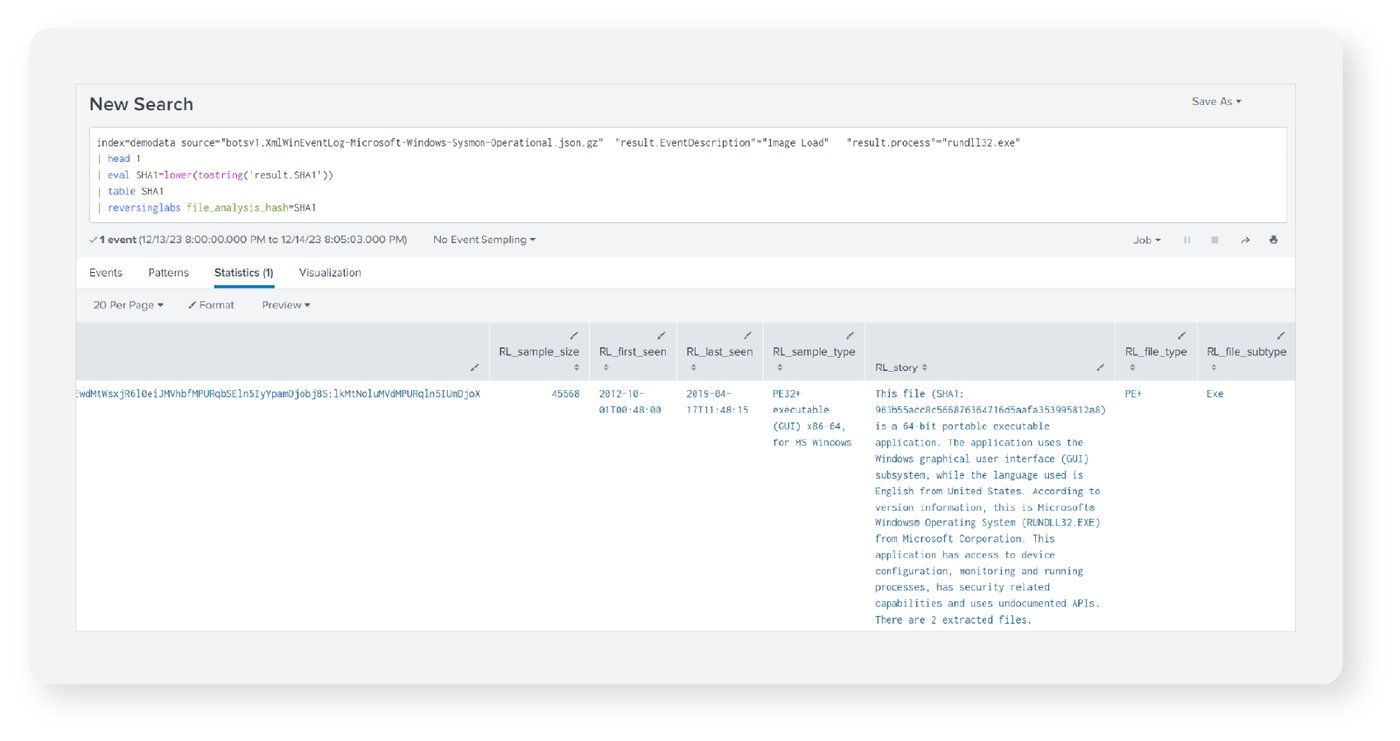The height and width of the screenshot is (741, 1400).
Task: Click the PE32+ executable sample type cell
Action: click(x=812, y=418)
